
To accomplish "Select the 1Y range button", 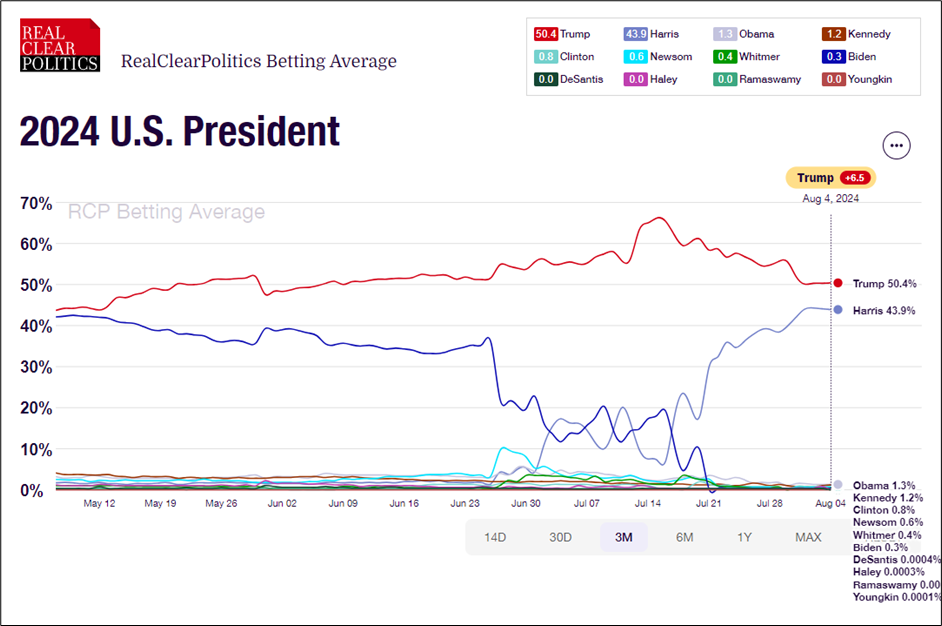I will [x=744, y=537].
